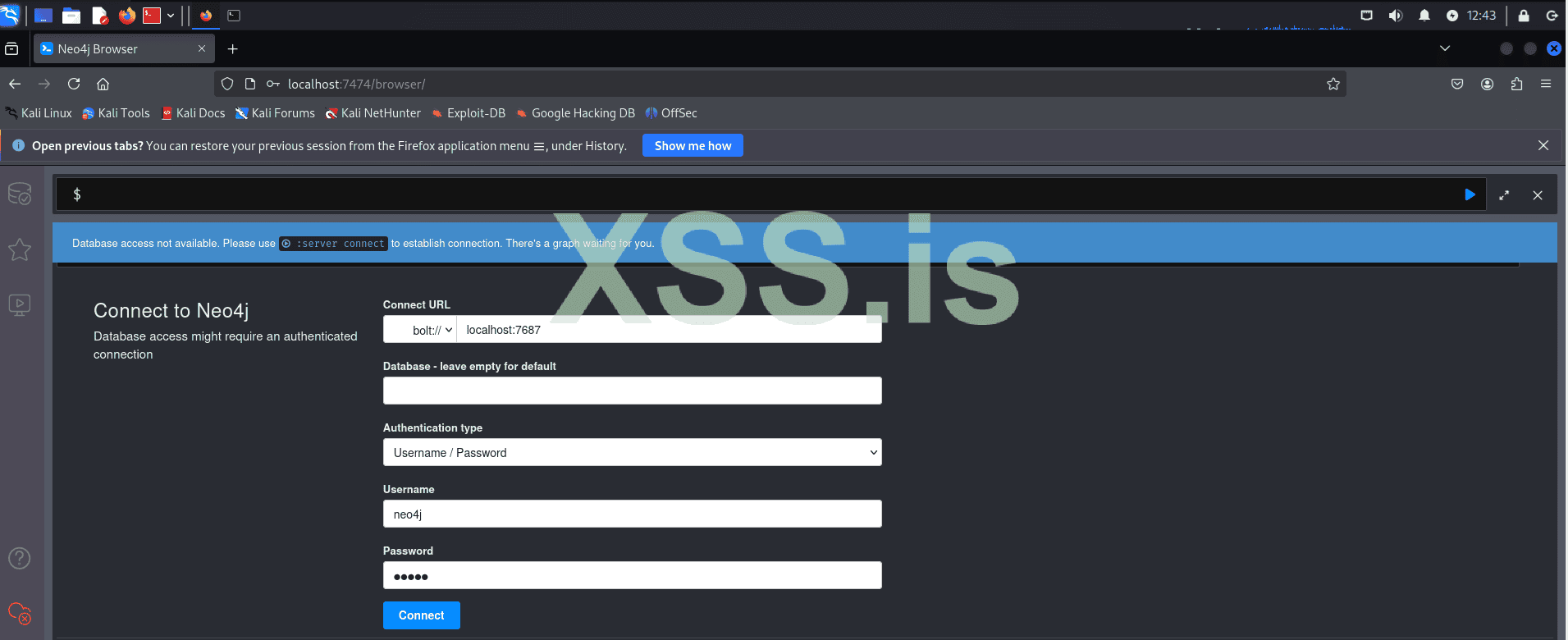Open the Google Hacking DB bookmark
This screenshot has height=640, width=1568.
tap(575, 113)
